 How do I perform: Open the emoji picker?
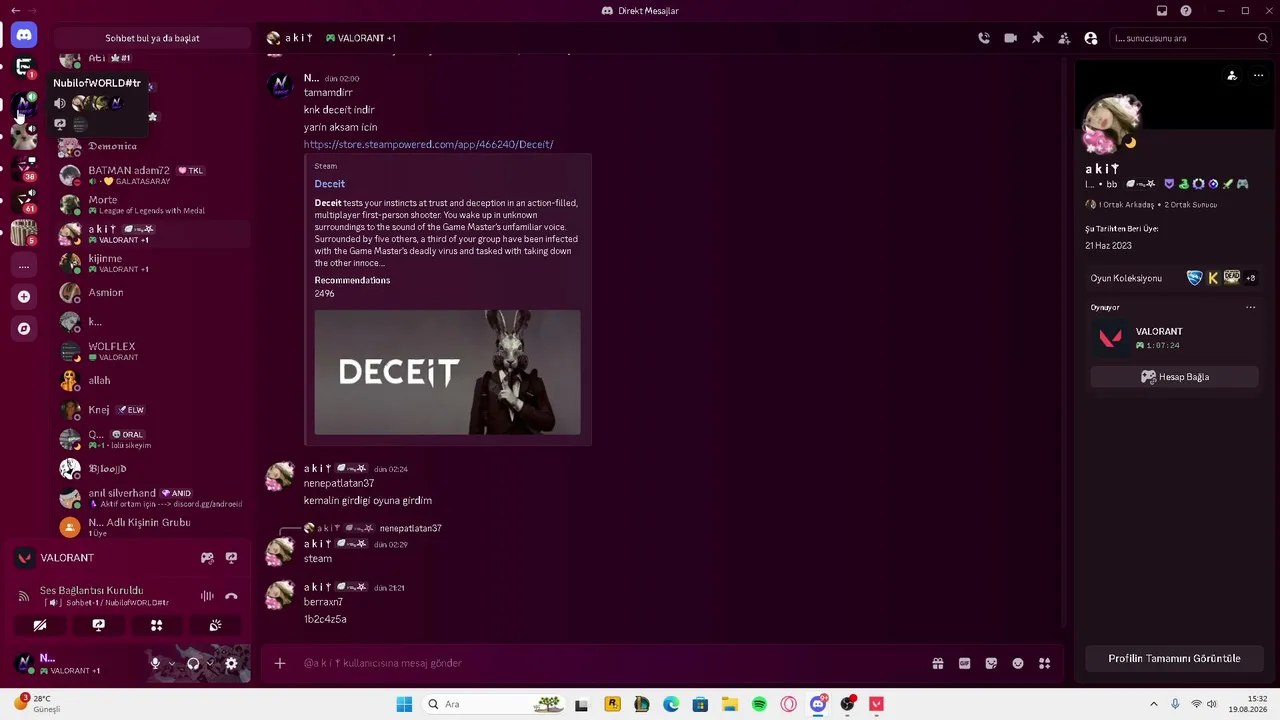pyautogui.click(x=1018, y=663)
